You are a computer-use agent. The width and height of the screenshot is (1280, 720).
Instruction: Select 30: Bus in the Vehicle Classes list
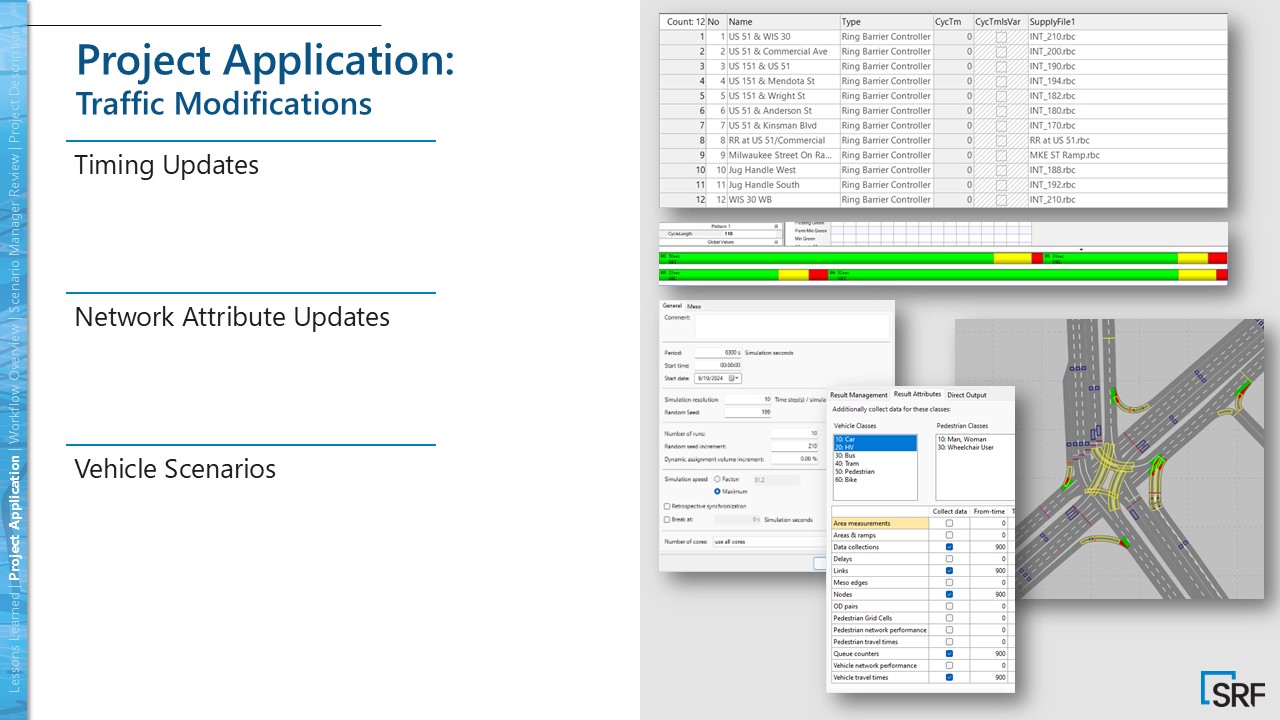846,456
